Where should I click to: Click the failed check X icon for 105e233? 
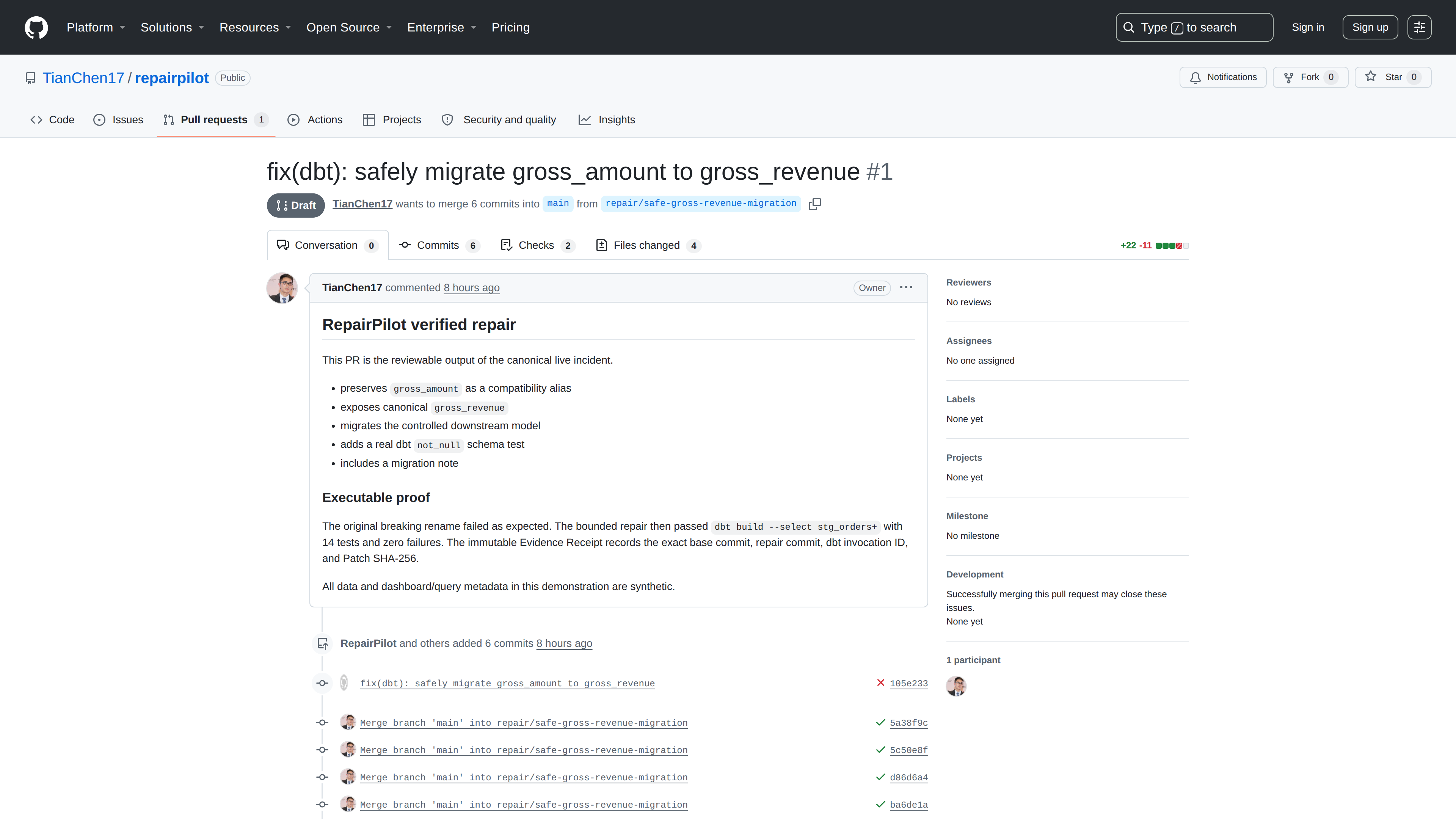pos(880,683)
